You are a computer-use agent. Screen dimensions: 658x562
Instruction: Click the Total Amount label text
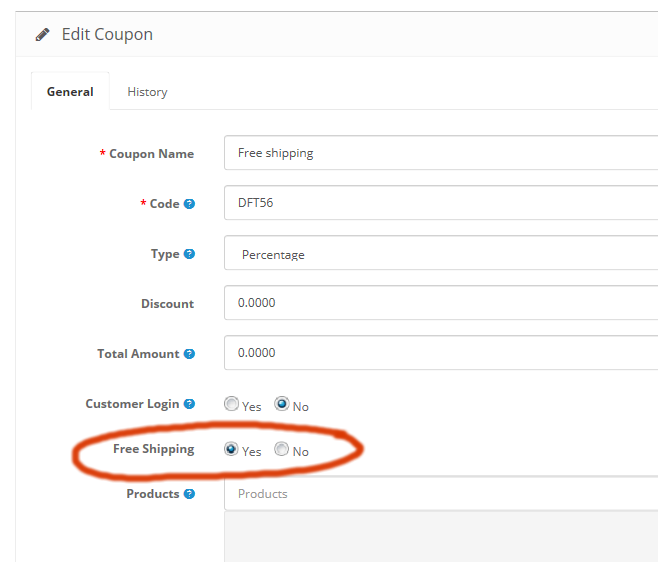tap(138, 354)
